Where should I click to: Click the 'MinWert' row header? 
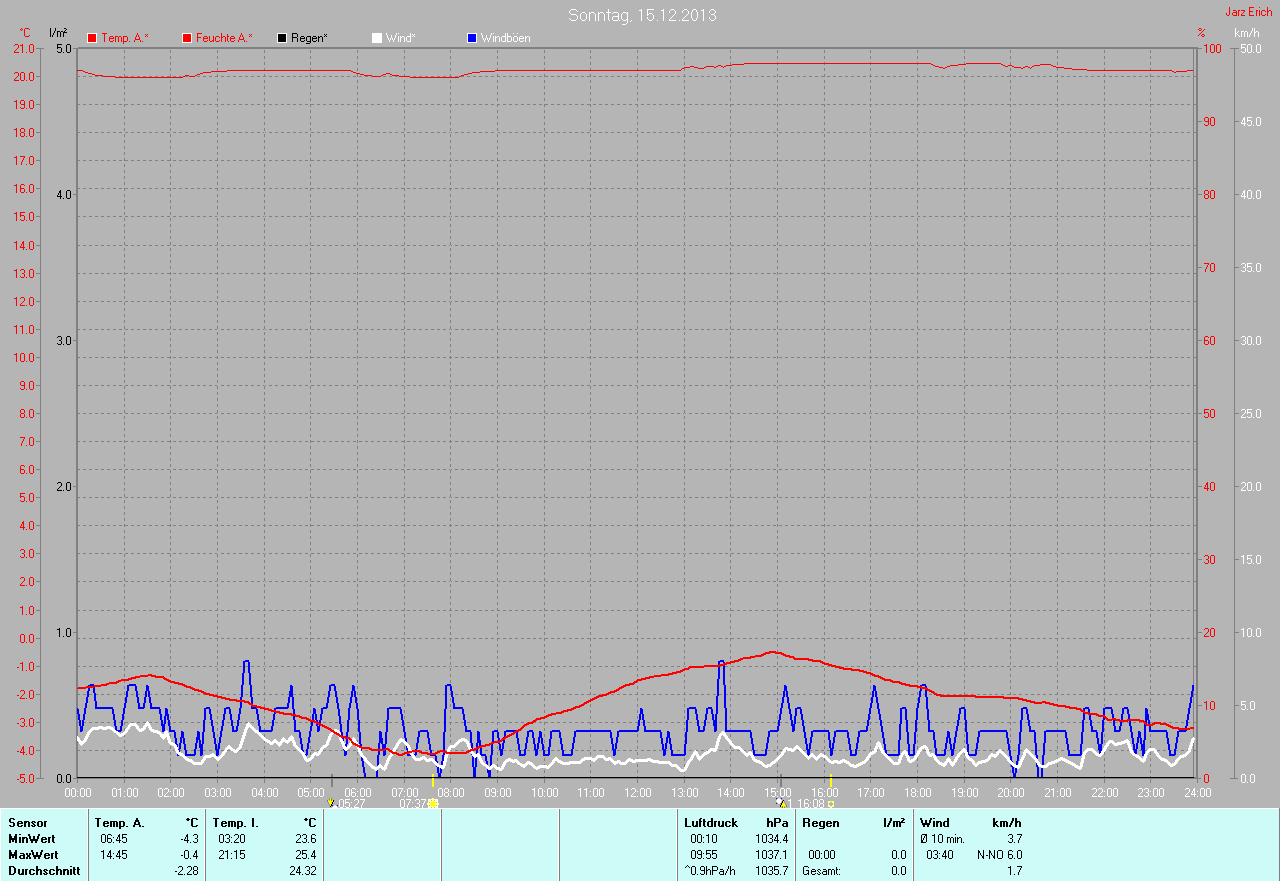(x=32, y=839)
